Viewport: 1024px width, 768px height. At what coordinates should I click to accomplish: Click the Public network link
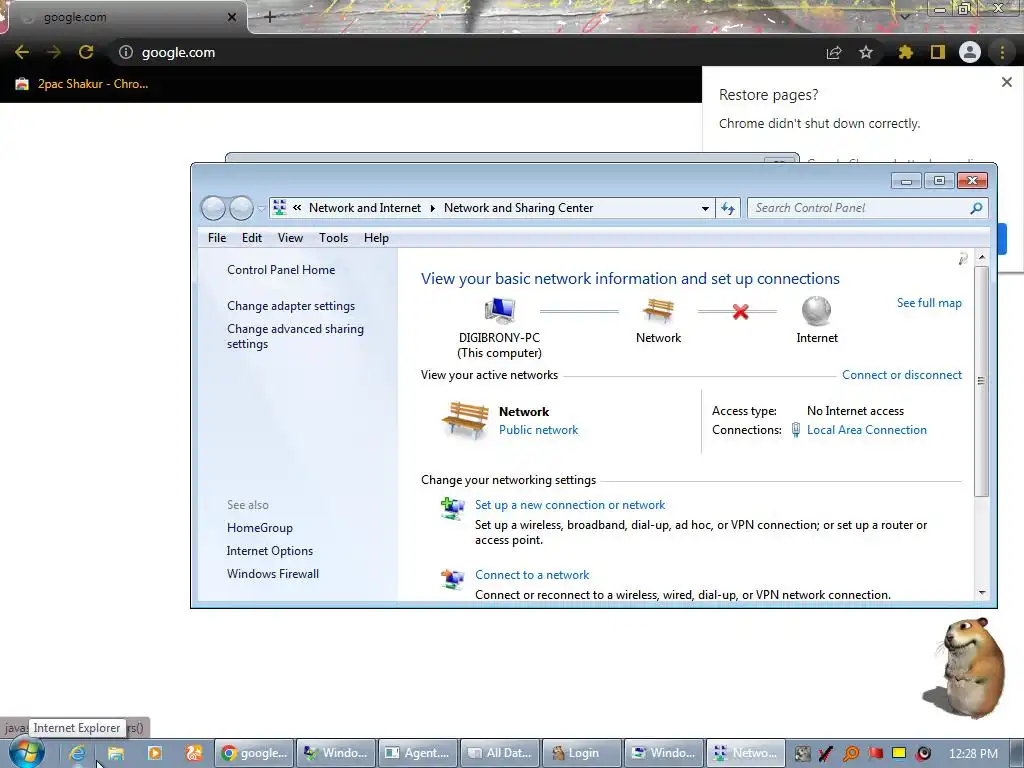pos(538,430)
